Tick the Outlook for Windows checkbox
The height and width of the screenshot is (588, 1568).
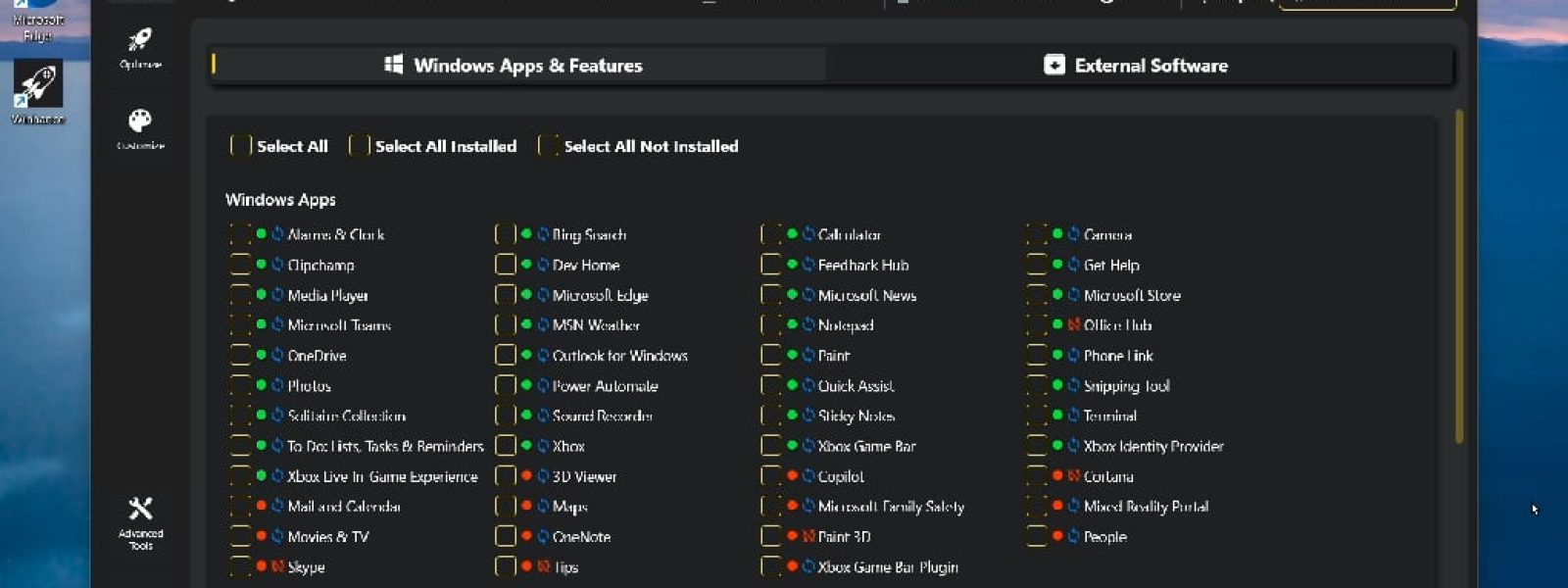pos(506,355)
